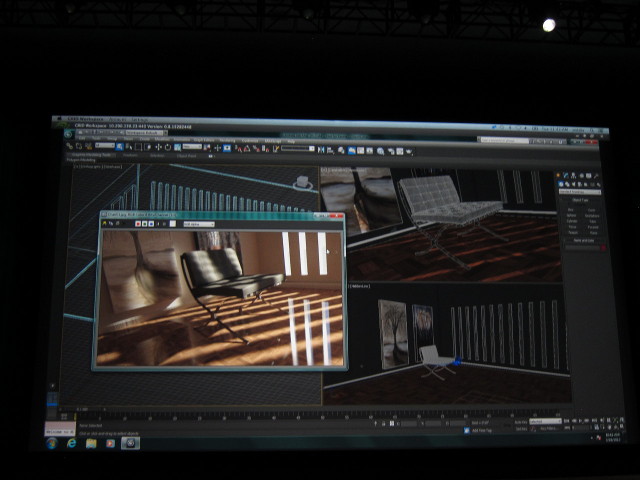Toggle Percent Snap
640x480 pixels.
tap(257, 149)
